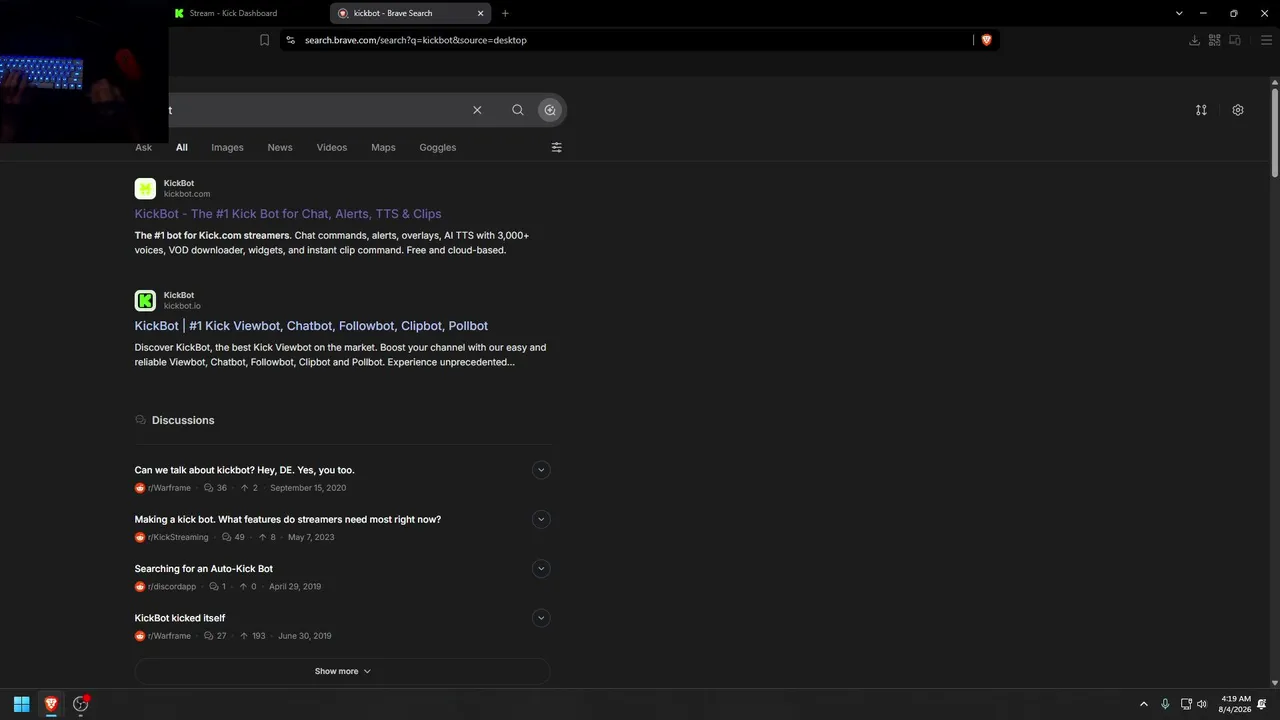The height and width of the screenshot is (720, 1280).
Task: Click the kickbot.com result favicon
Action: 145,188
